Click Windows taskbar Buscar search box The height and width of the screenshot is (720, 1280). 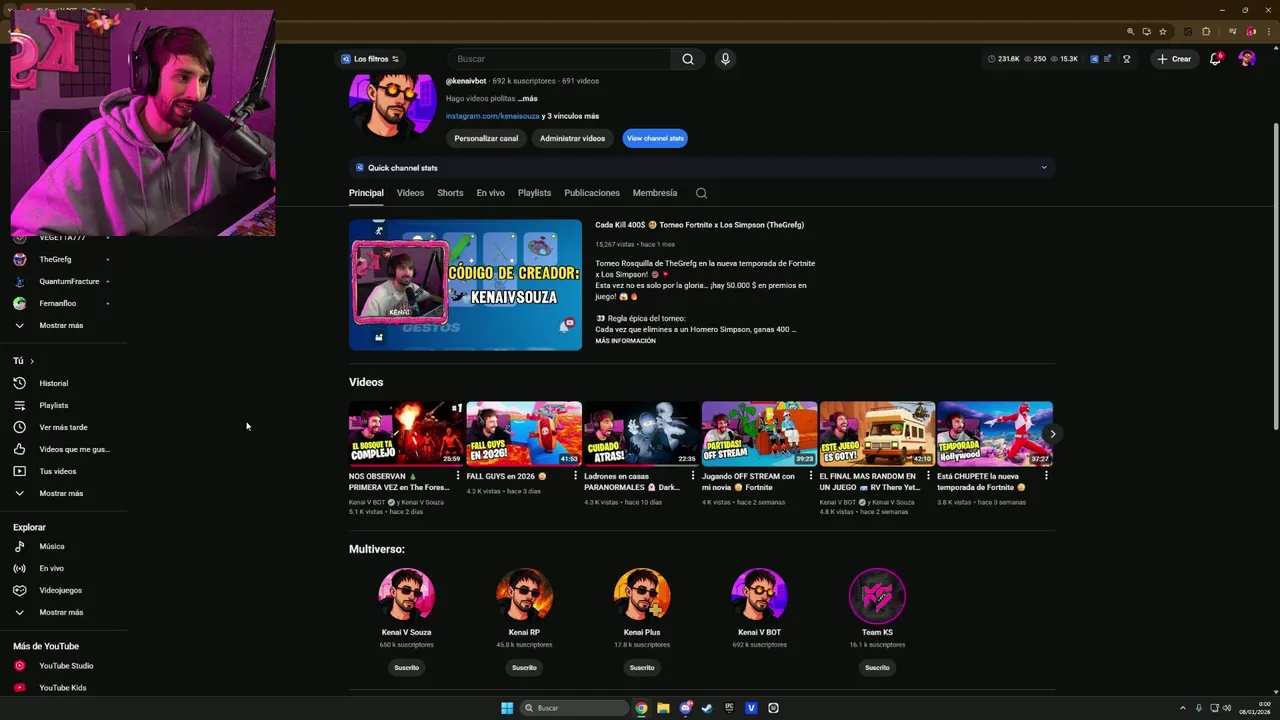coord(575,708)
